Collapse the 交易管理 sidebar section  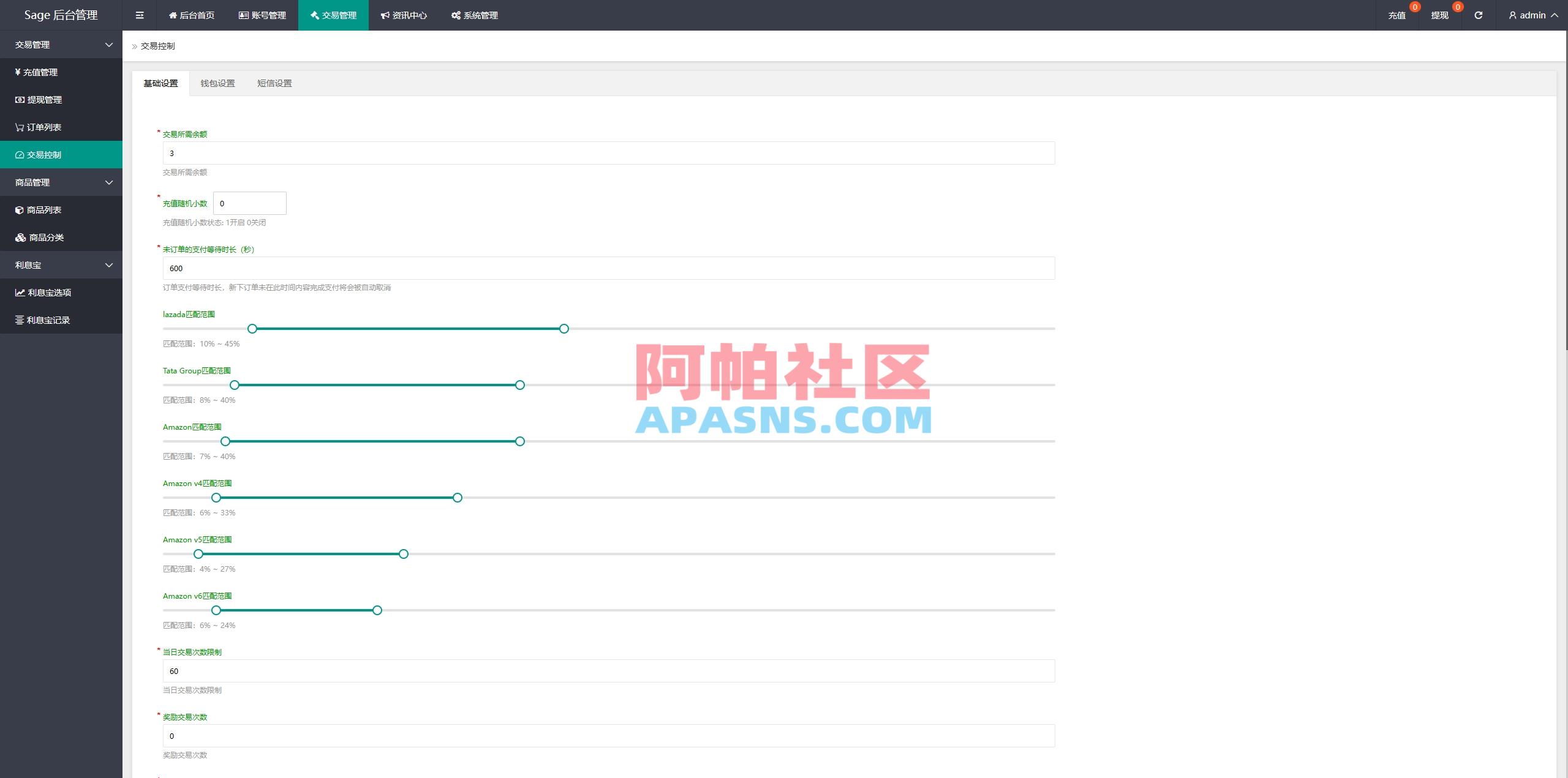[x=61, y=44]
